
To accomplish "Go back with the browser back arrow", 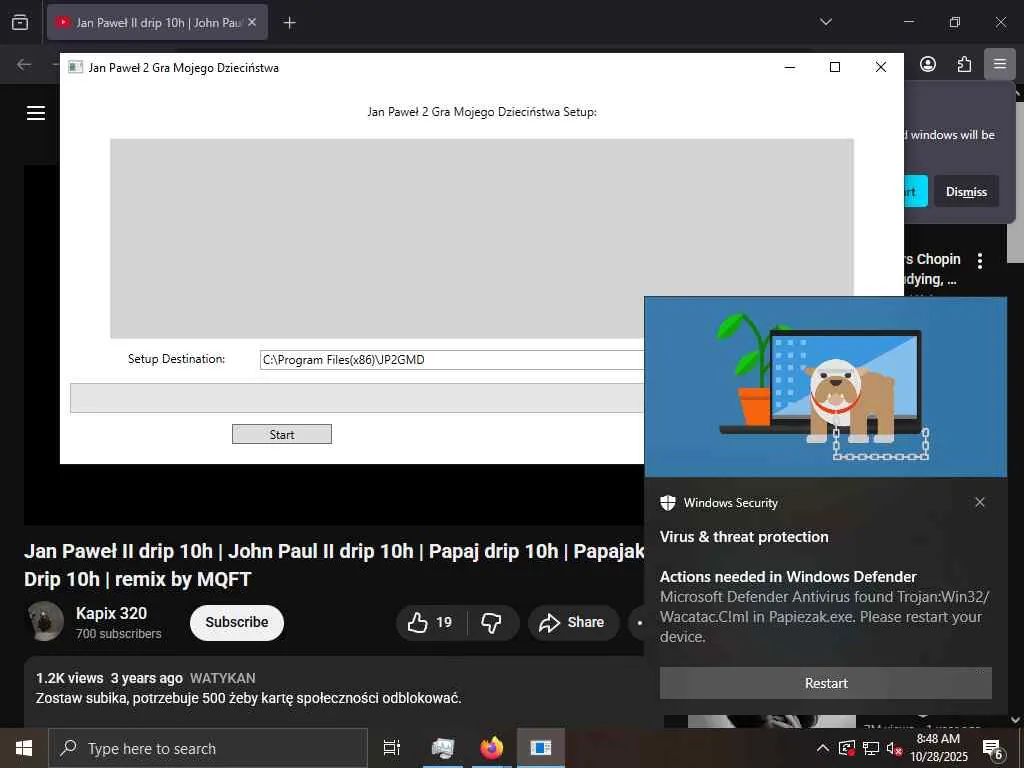I will coord(24,64).
